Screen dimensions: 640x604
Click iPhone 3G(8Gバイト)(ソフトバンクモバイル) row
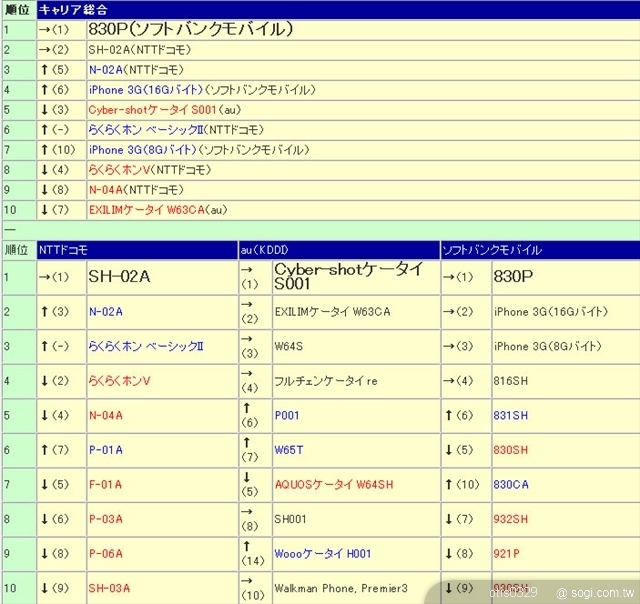pyautogui.click(x=199, y=150)
